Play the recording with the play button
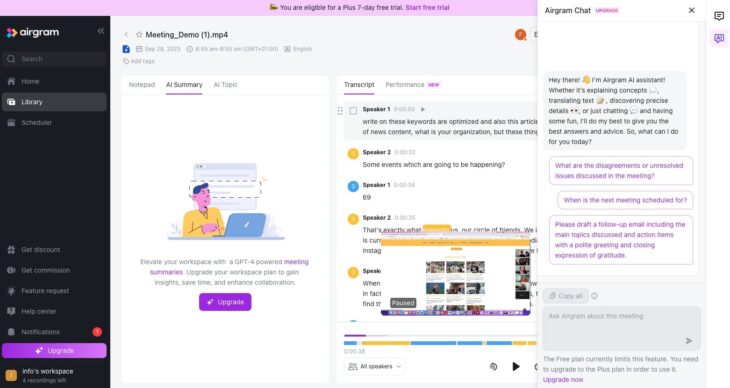Image resolution: width=730 pixels, height=388 pixels. (x=516, y=367)
